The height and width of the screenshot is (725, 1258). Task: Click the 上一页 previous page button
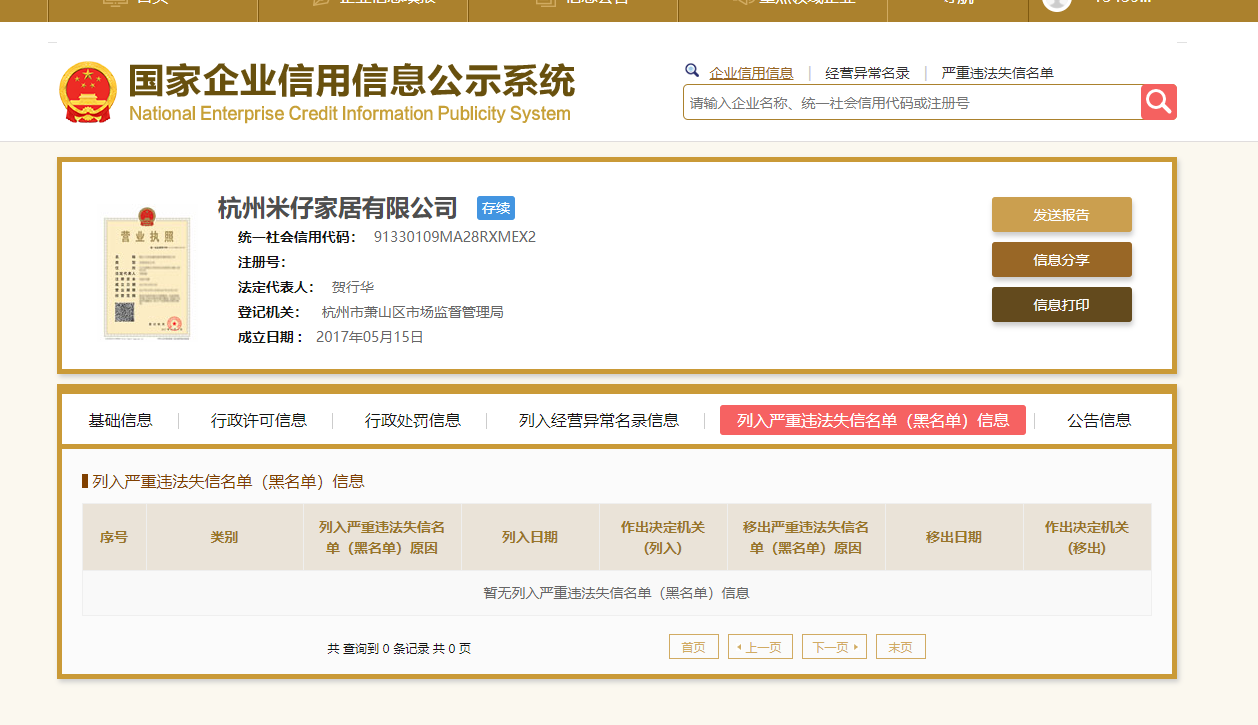coord(761,647)
